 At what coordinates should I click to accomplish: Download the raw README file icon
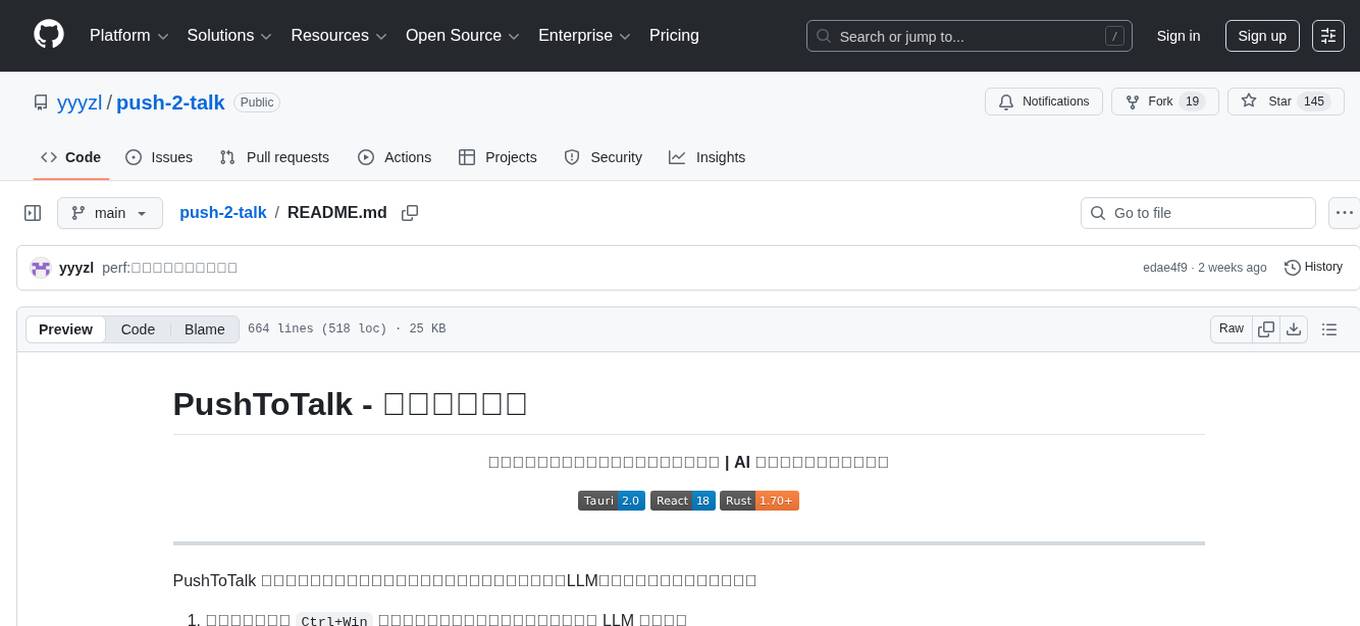tap(1294, 328)
